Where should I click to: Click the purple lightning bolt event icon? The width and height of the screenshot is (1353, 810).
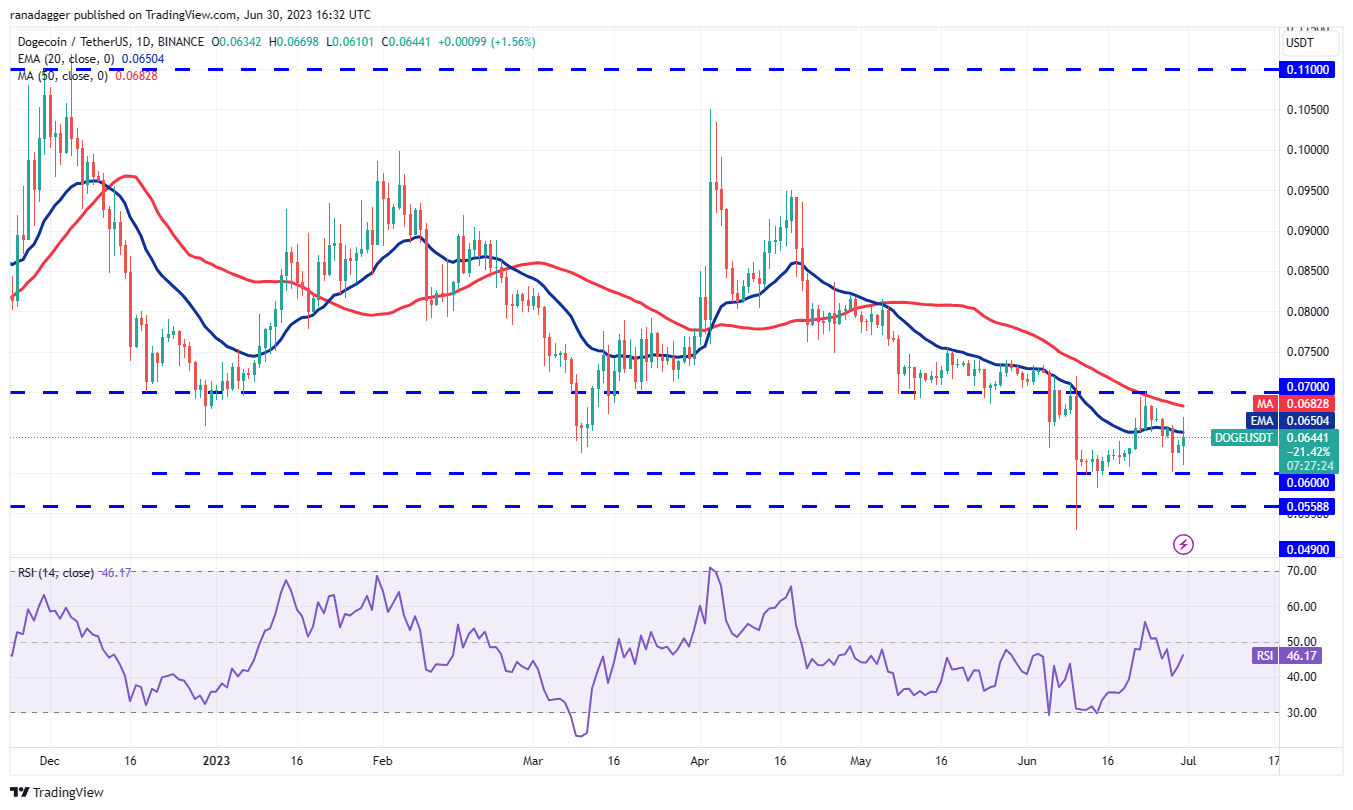click(1183, 544)
